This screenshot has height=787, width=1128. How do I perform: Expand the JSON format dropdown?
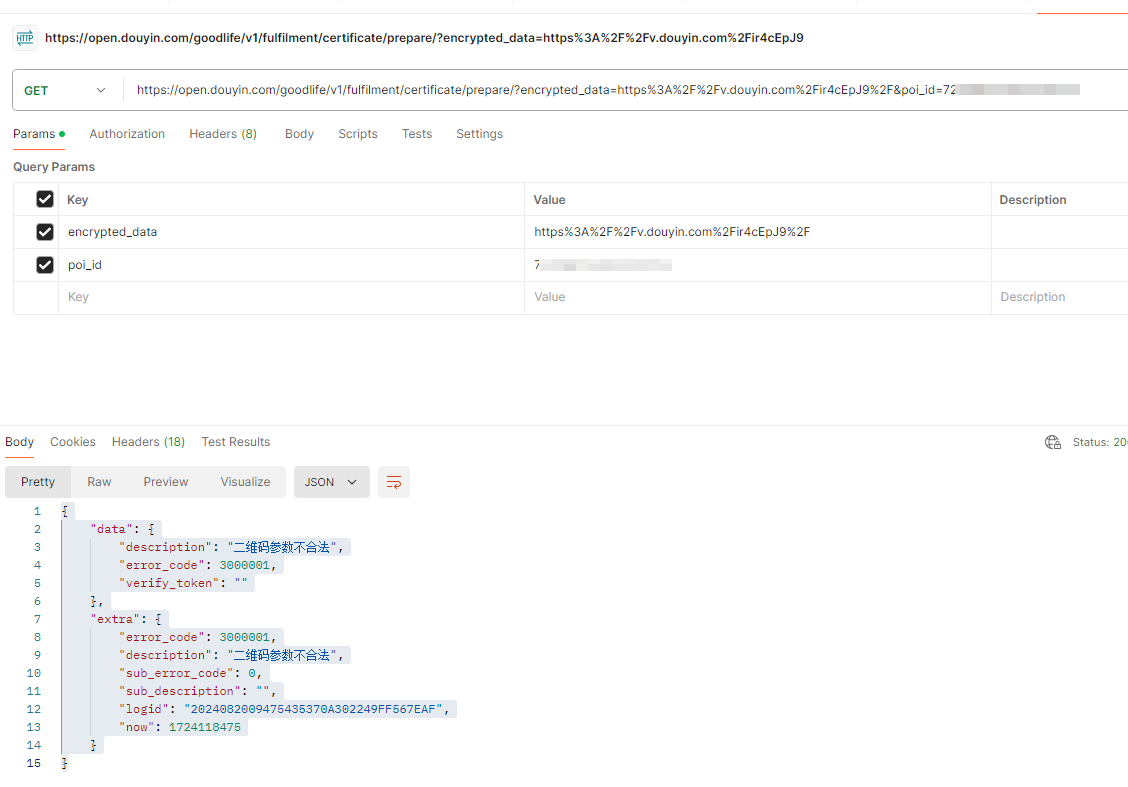(331, 482)
